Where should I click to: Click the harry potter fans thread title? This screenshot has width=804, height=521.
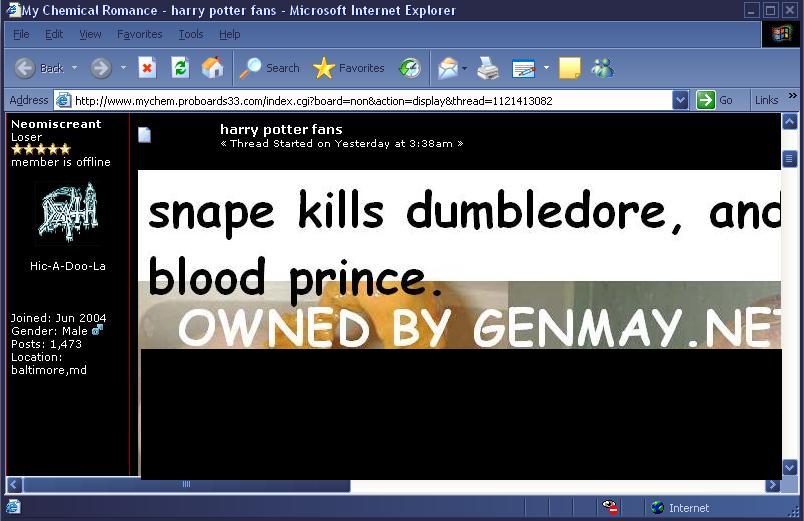coord(281,129)
